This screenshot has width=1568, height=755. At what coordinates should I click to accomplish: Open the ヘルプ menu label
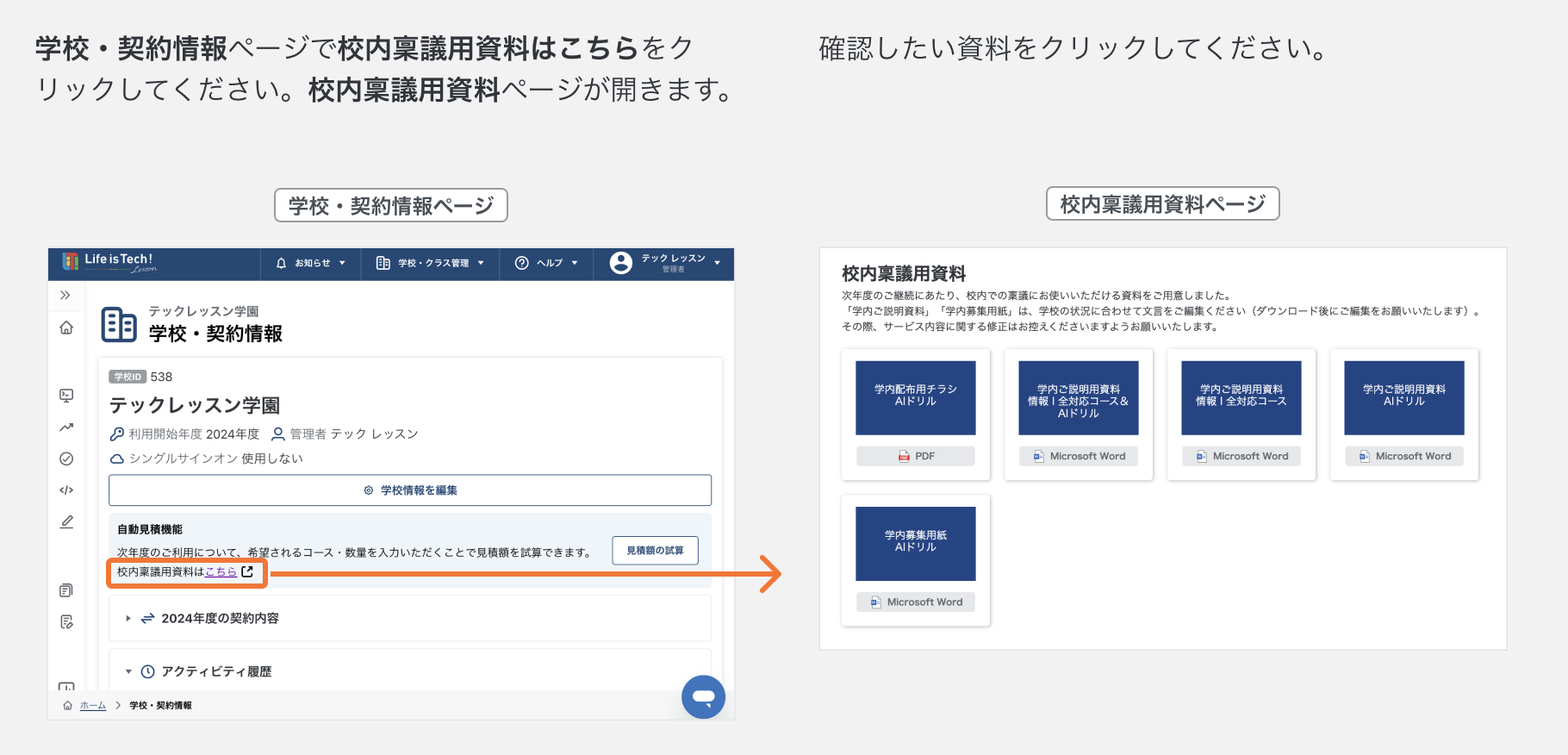point(550,263)
